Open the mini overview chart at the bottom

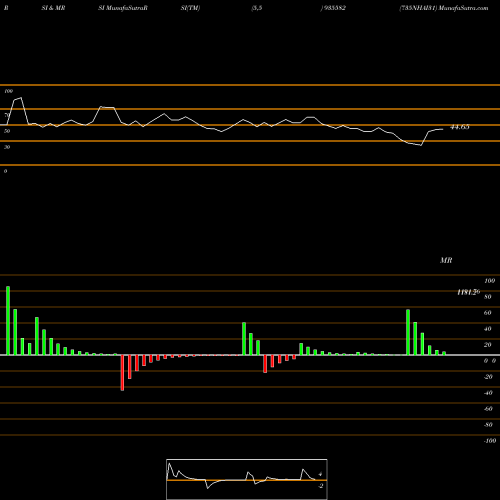[x=247, y=479]
